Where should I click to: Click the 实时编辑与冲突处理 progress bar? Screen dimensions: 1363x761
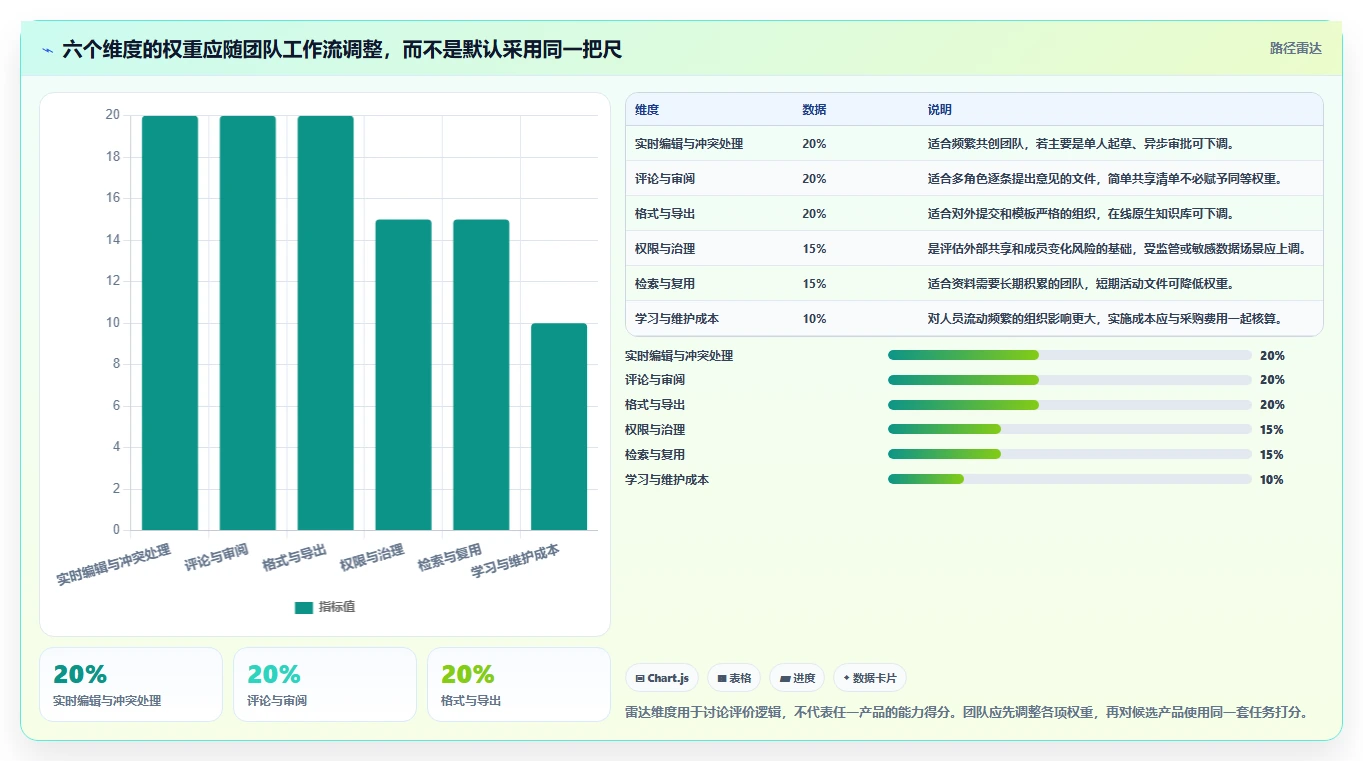pos(1070,355)
